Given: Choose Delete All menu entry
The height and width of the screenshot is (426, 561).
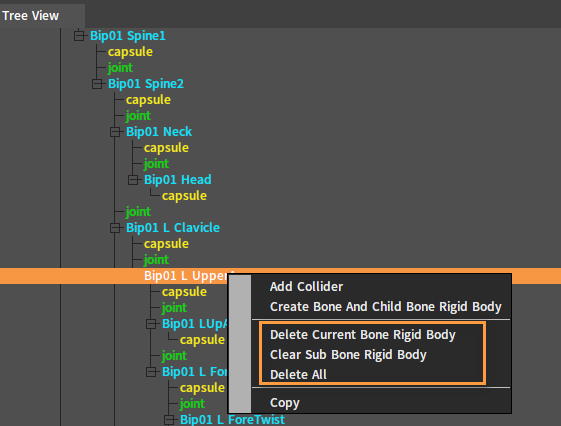Looking at the screenshot, I should [x=298, y=374].
